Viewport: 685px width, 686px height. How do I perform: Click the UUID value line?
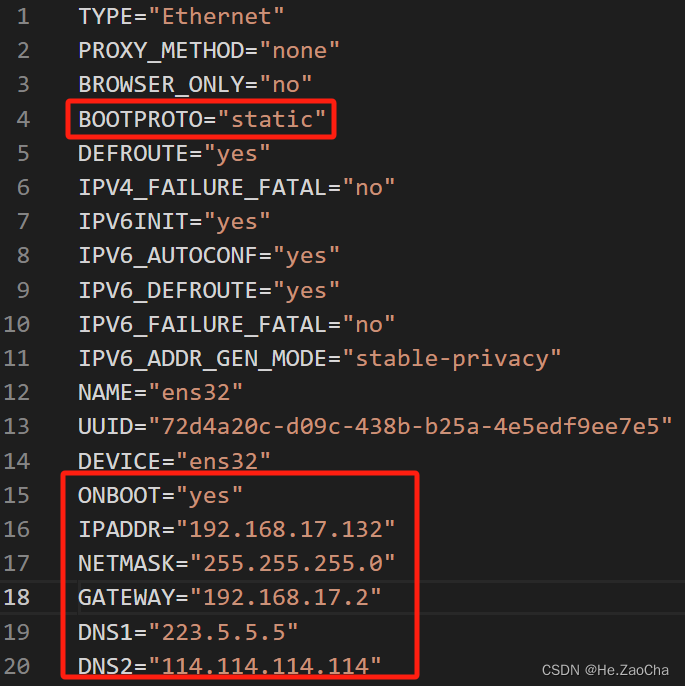click(x=375, y=427)
